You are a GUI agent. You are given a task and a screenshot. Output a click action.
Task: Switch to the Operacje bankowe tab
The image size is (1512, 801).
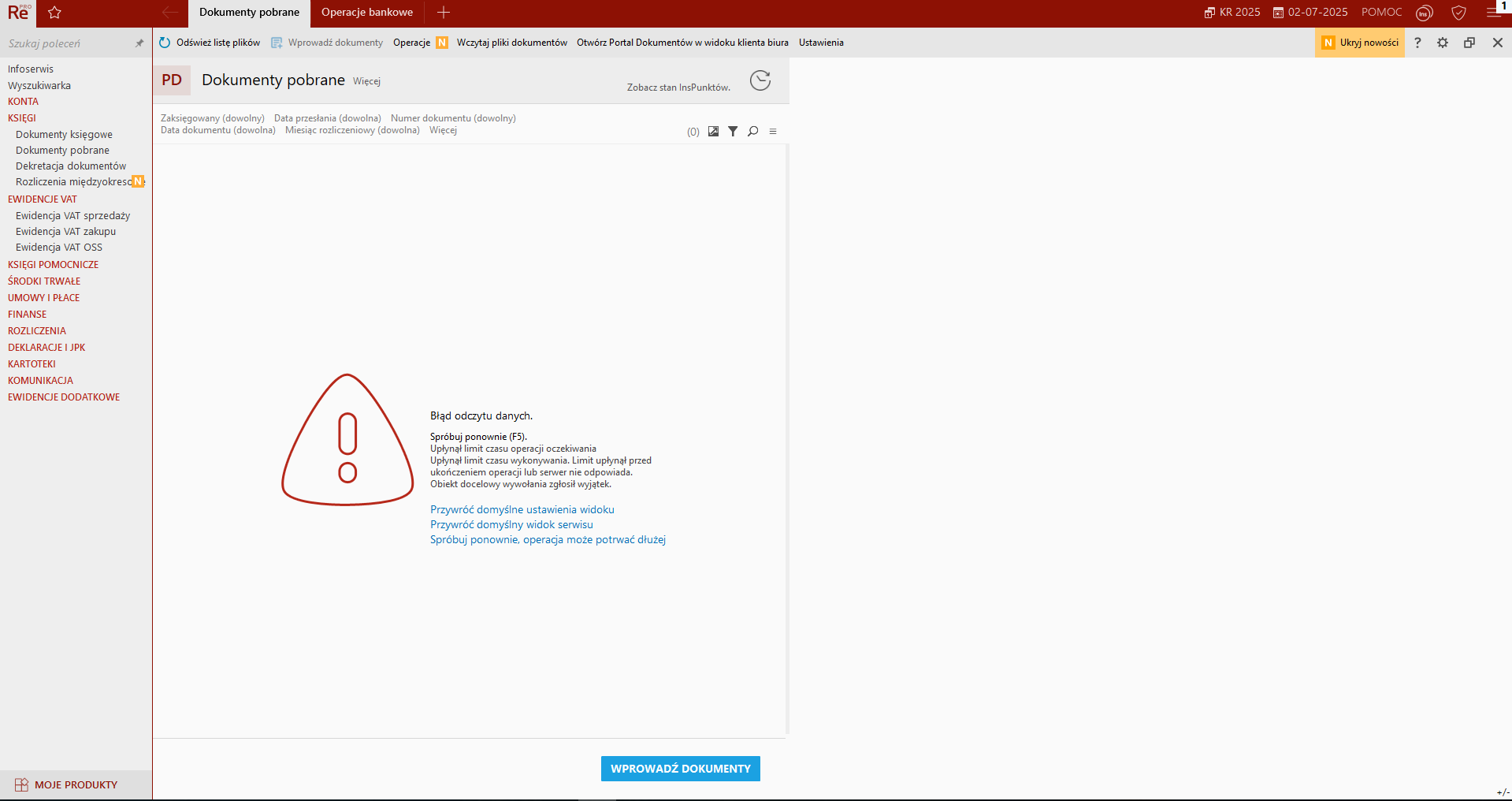pyautogui.click(x=367, y=13)
